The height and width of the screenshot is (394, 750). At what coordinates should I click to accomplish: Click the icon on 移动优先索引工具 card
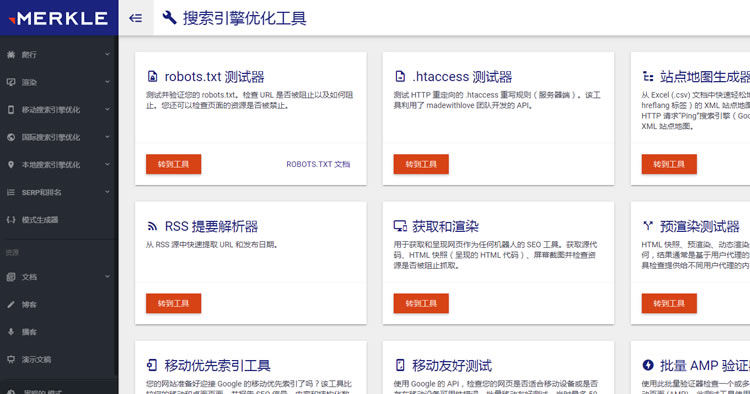click(x=152, y=365)
